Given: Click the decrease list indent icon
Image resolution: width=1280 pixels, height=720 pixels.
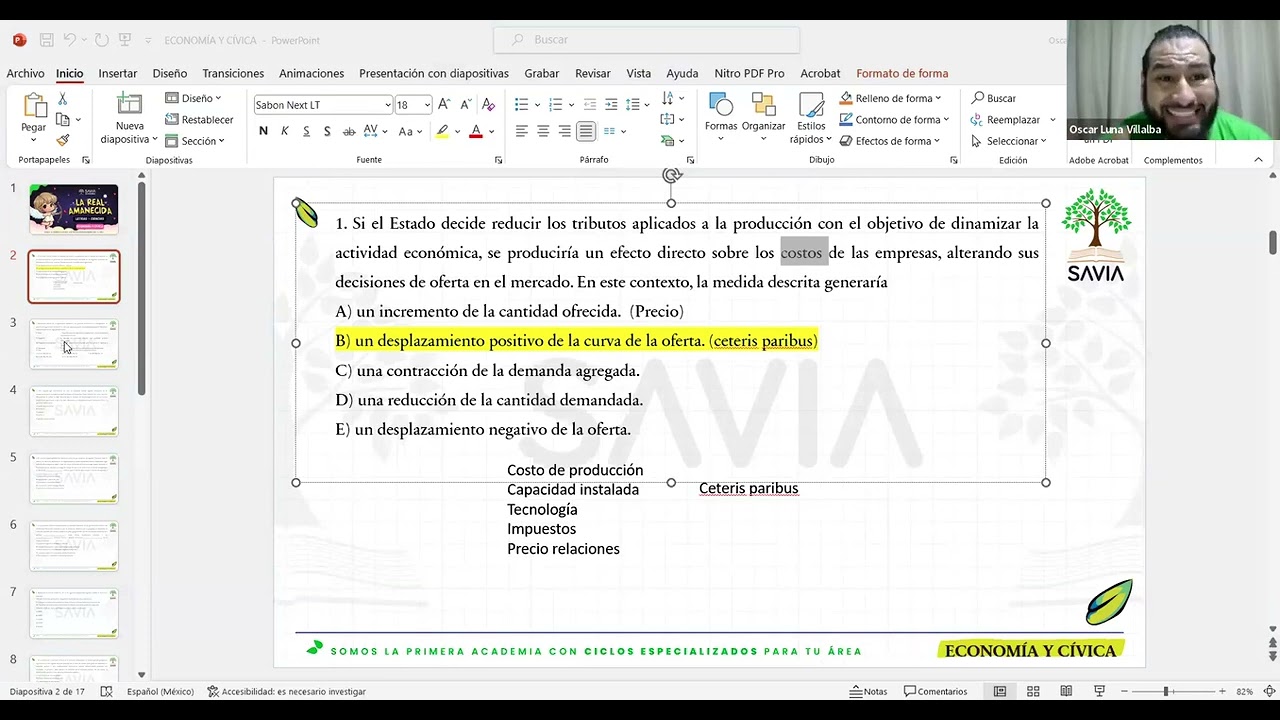Looking at the screenshot, I should [x=589, y=104].
